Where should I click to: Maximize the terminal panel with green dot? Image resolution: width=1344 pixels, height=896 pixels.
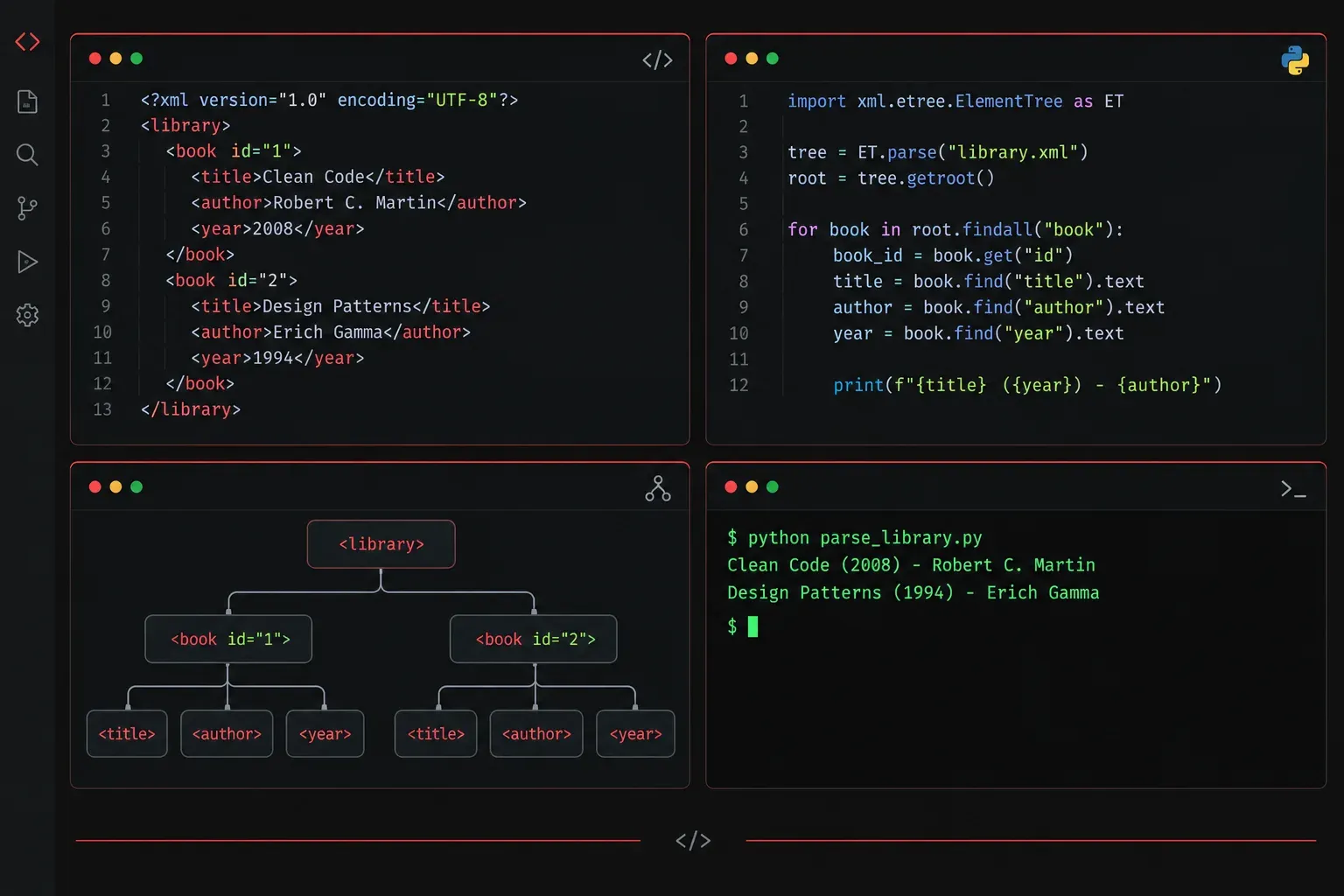pyautogui.click(x=772, y=486)
